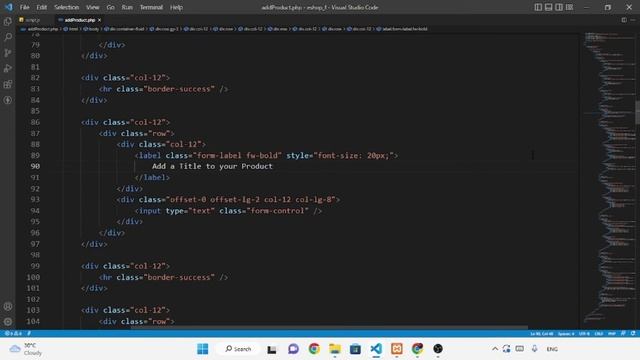Image resolution: width=640 pixels, height=360 pixels.
Task: Click Spaces indentation setting in status bar
Action: 566,333
